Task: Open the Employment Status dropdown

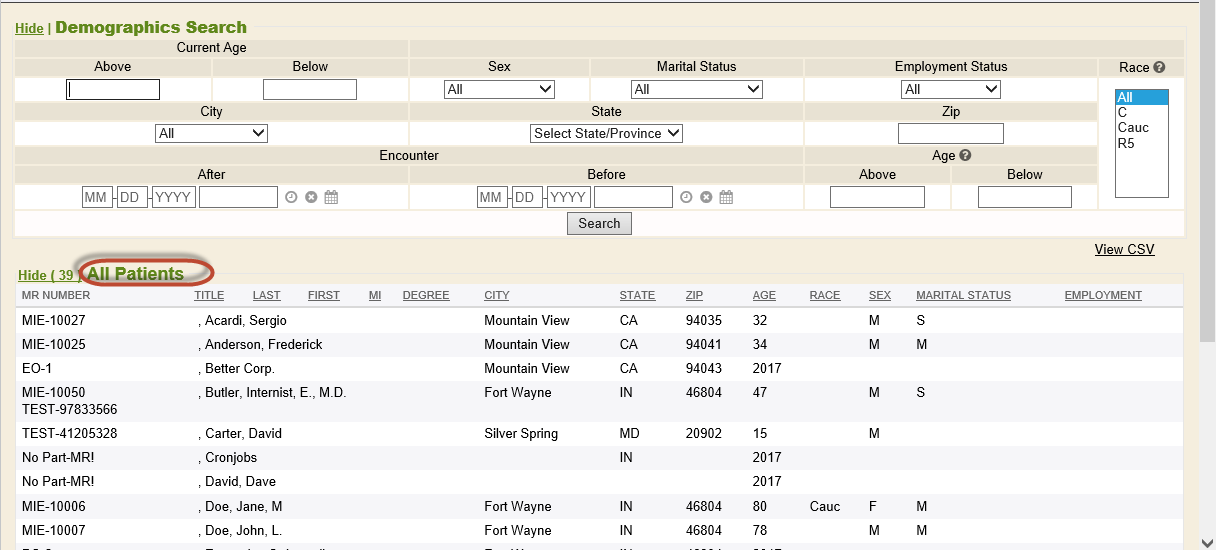Action: [x=950, y=89]
